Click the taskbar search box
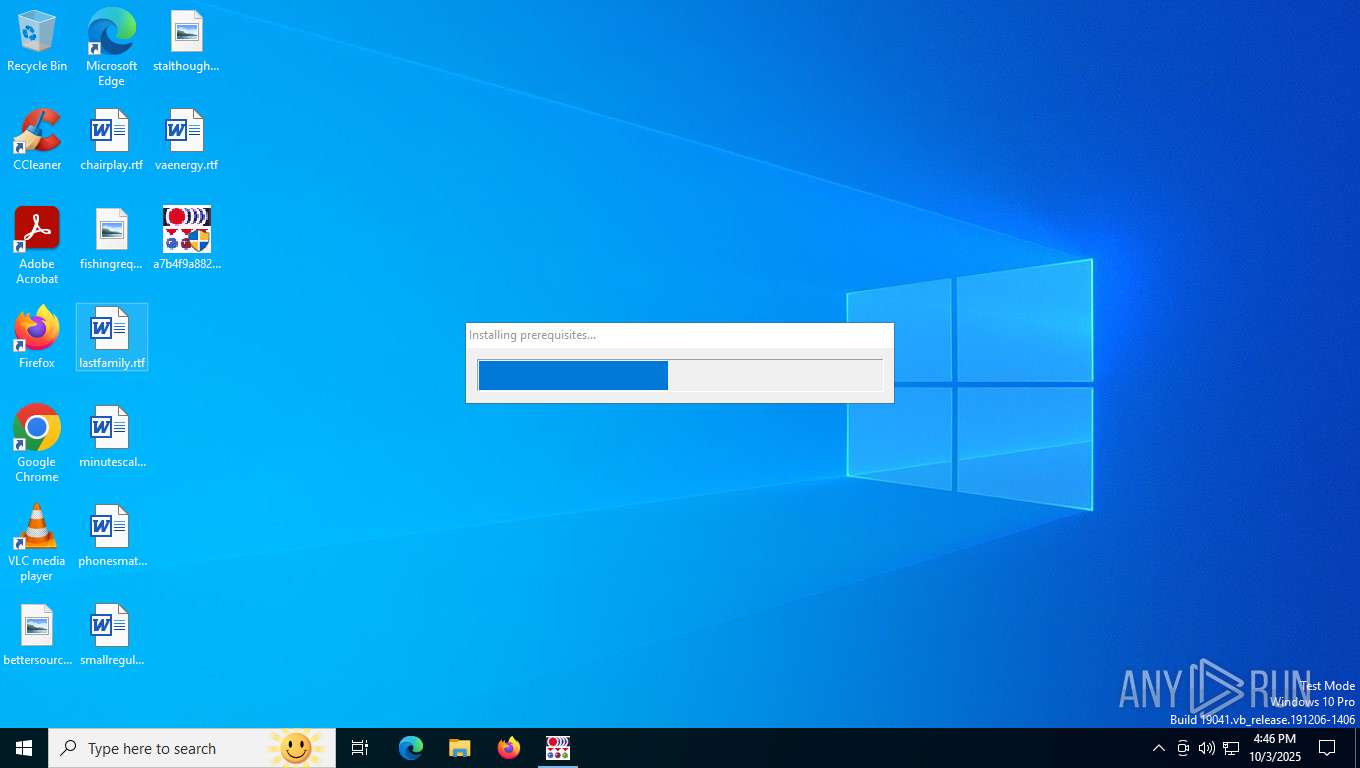 click(192, 748)
